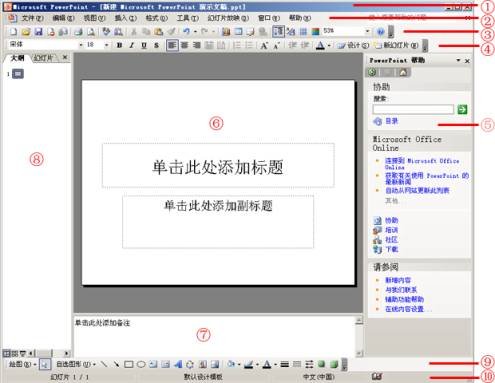Open the task pane menu dropdown arrow

pyautogui.click(x=458, y=60)
